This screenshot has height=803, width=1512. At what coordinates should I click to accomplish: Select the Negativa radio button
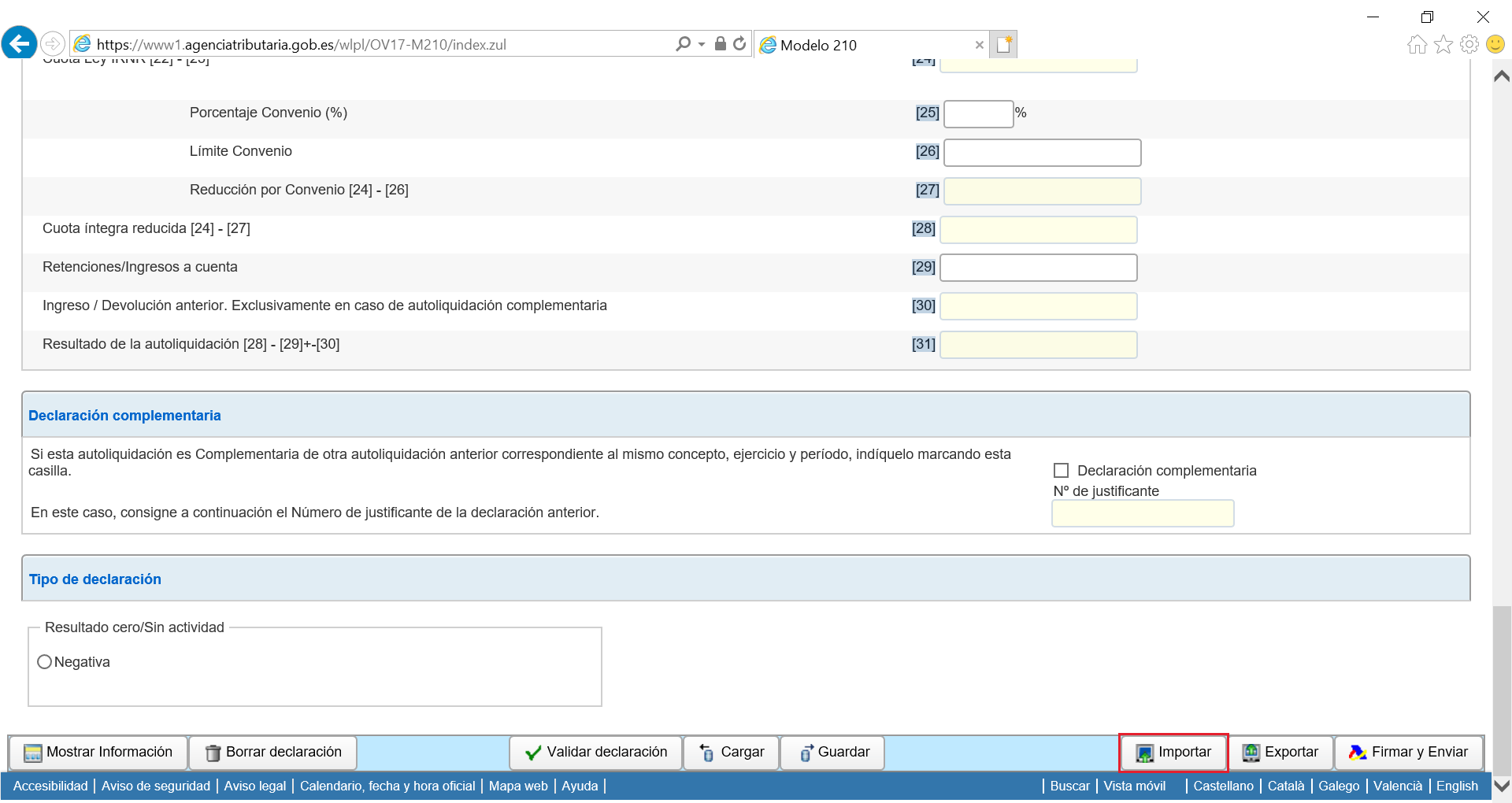click(x=45, y=662)
